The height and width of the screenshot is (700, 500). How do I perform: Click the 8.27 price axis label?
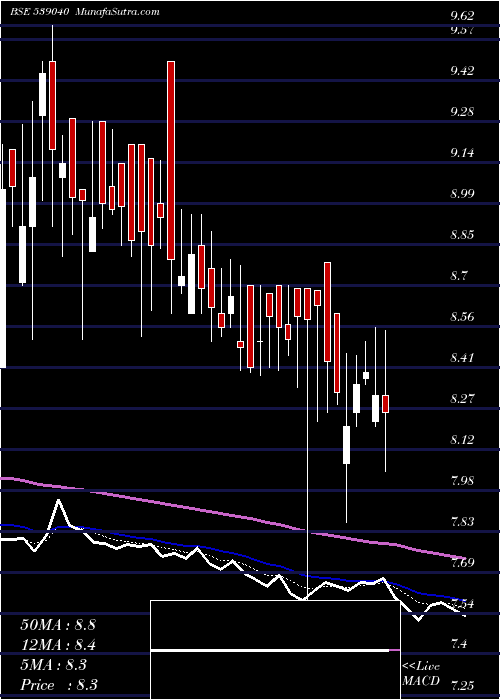462,399
